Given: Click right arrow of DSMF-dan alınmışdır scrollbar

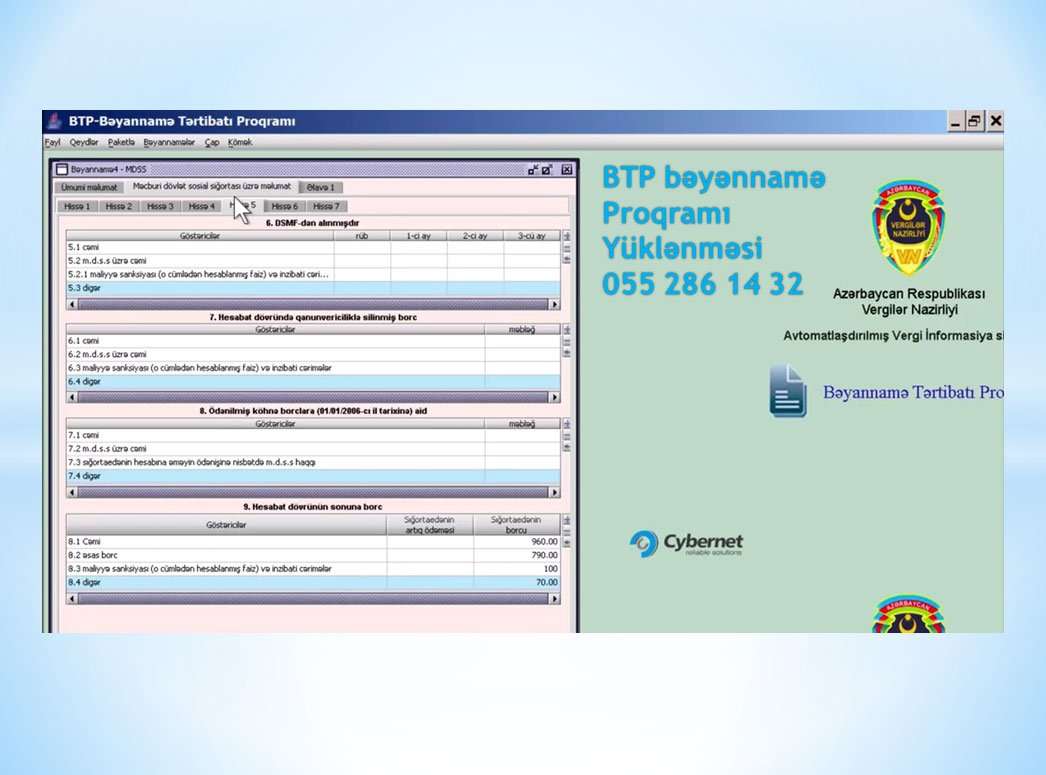Looking at the screenshot, I should tap(554, 304).
